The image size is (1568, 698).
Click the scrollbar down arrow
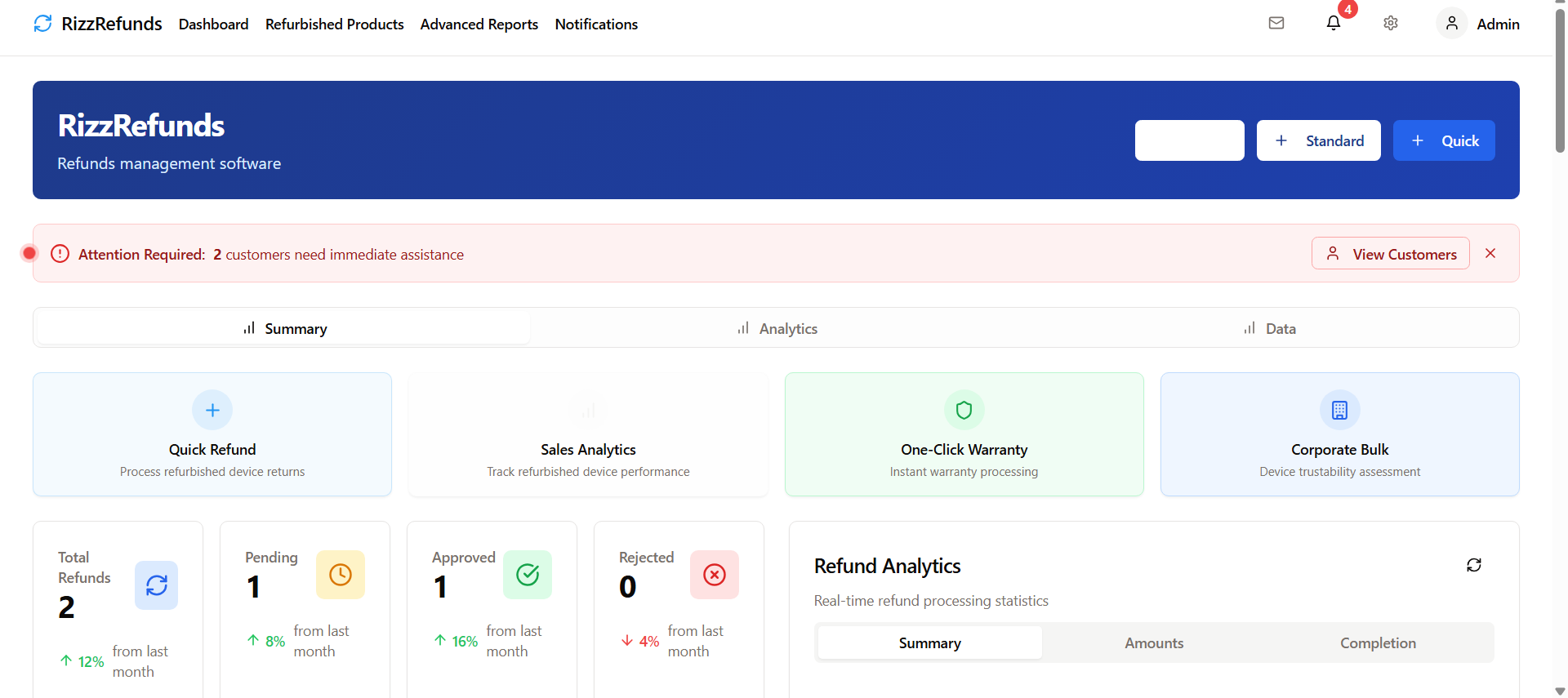pyautogui.click(x=1560, y=691)
